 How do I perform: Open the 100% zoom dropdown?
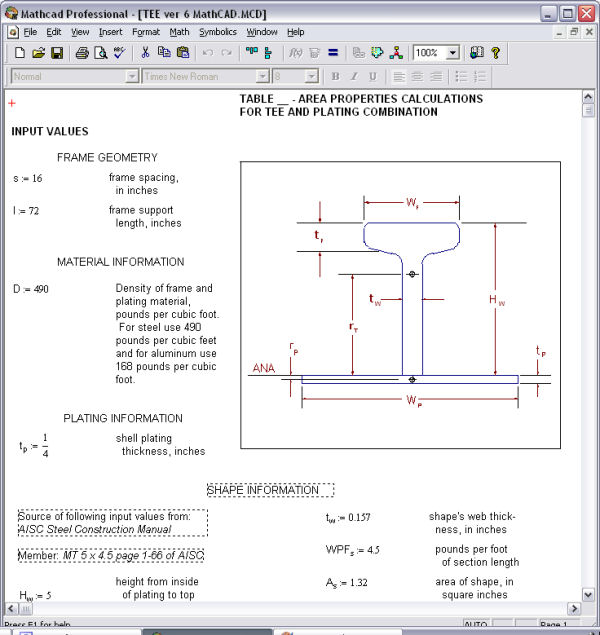click(x=453, y=53)
